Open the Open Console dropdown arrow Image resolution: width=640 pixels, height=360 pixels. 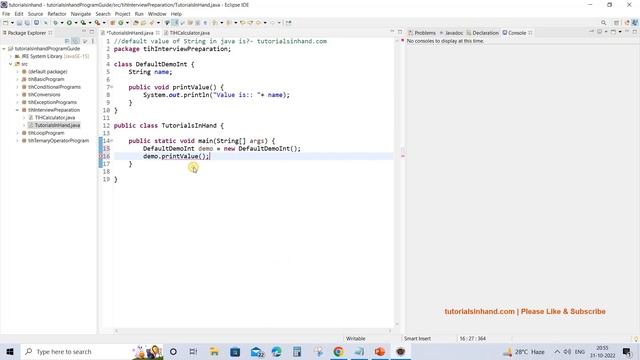click(620, 32)
